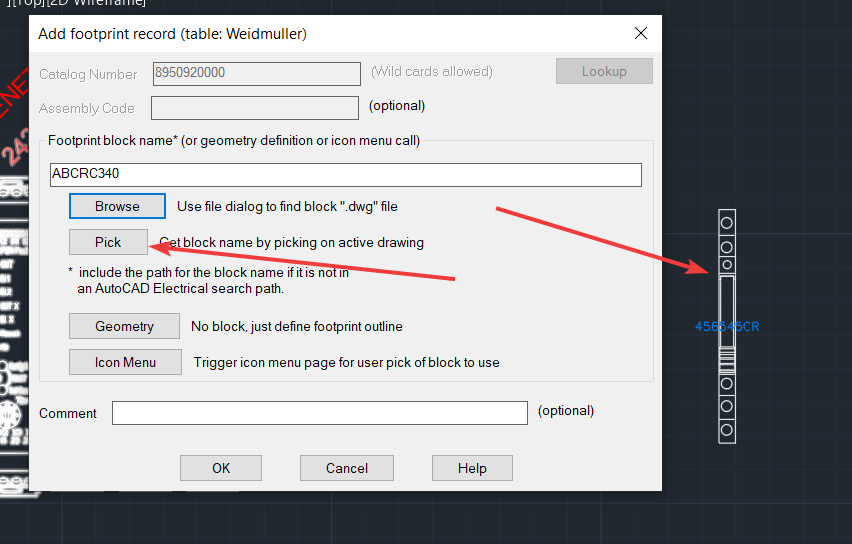Image resolution: width=852 pixels, height=544 pixels.
Task: Click the Catalog Number field 8950920000
Action: pyautogui.click(x=256, y=73)
